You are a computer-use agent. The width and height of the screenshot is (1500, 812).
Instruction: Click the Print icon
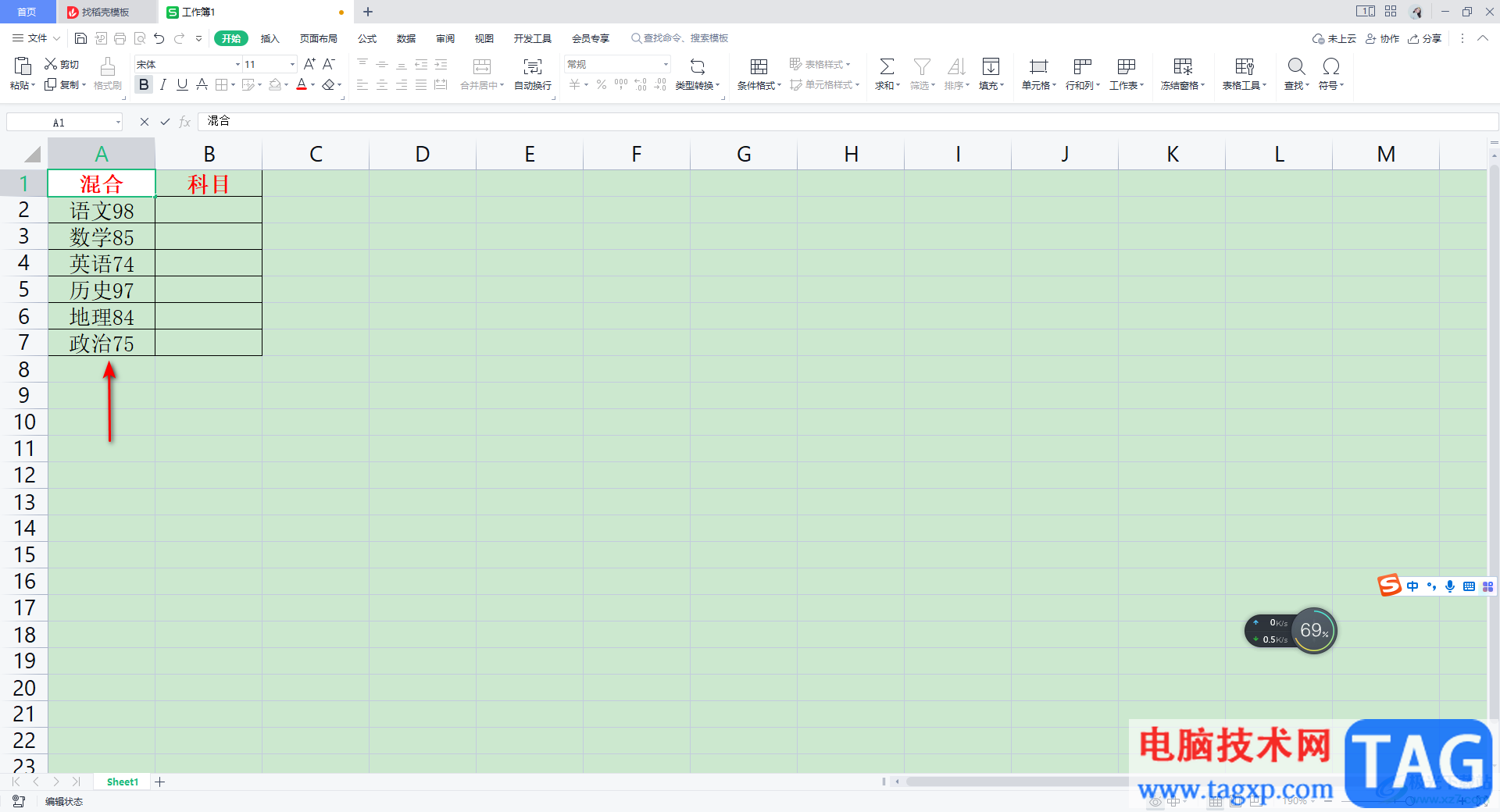(x=120, y=38)
